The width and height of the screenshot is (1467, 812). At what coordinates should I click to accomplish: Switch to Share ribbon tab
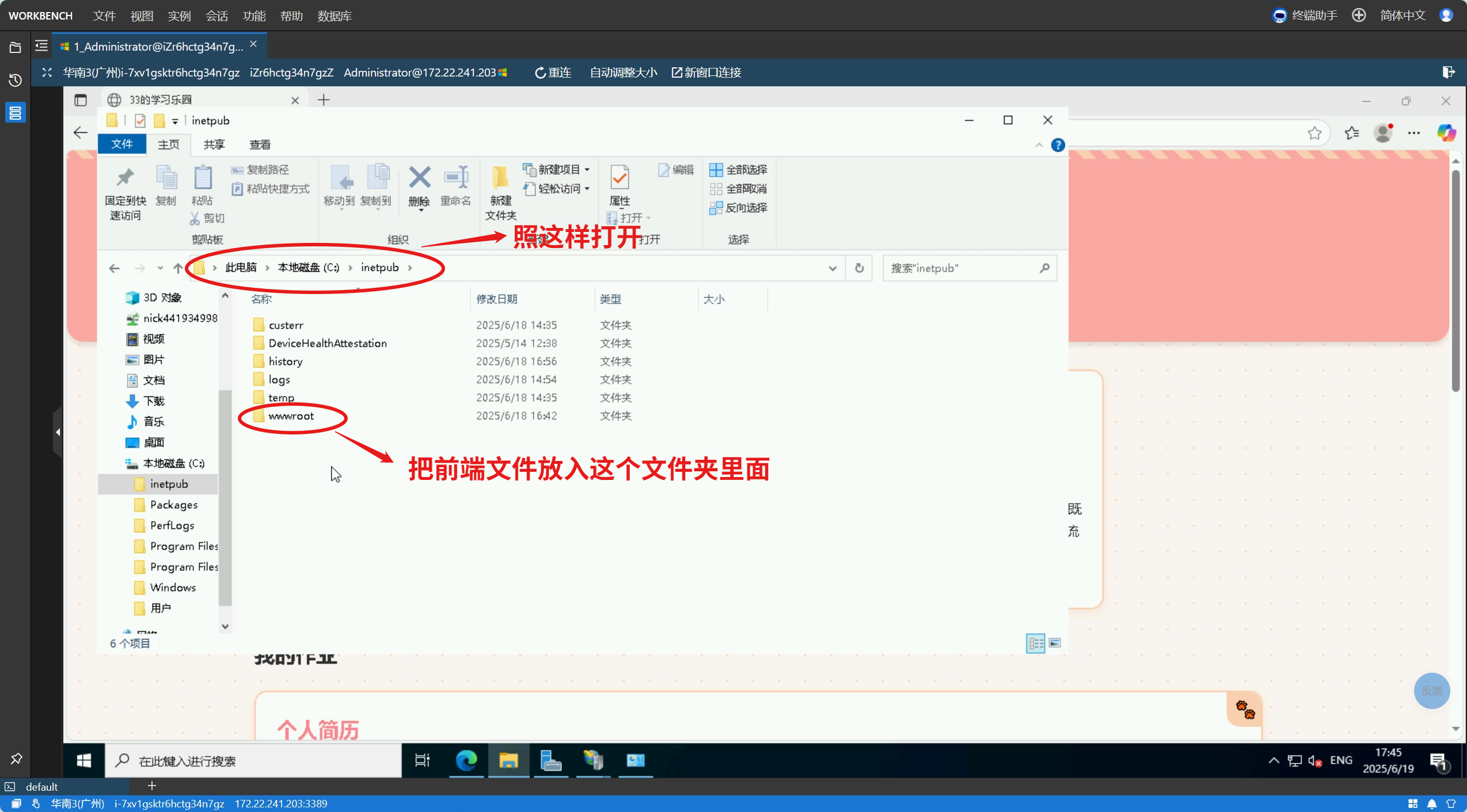tap(214, 144)
